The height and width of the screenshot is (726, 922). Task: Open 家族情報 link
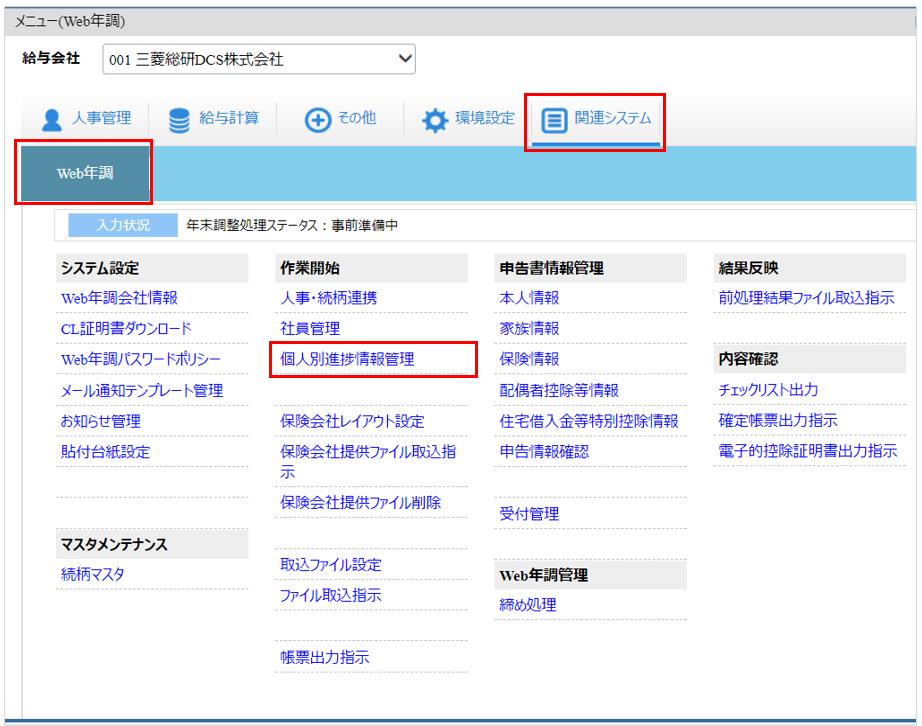(529, 329)
